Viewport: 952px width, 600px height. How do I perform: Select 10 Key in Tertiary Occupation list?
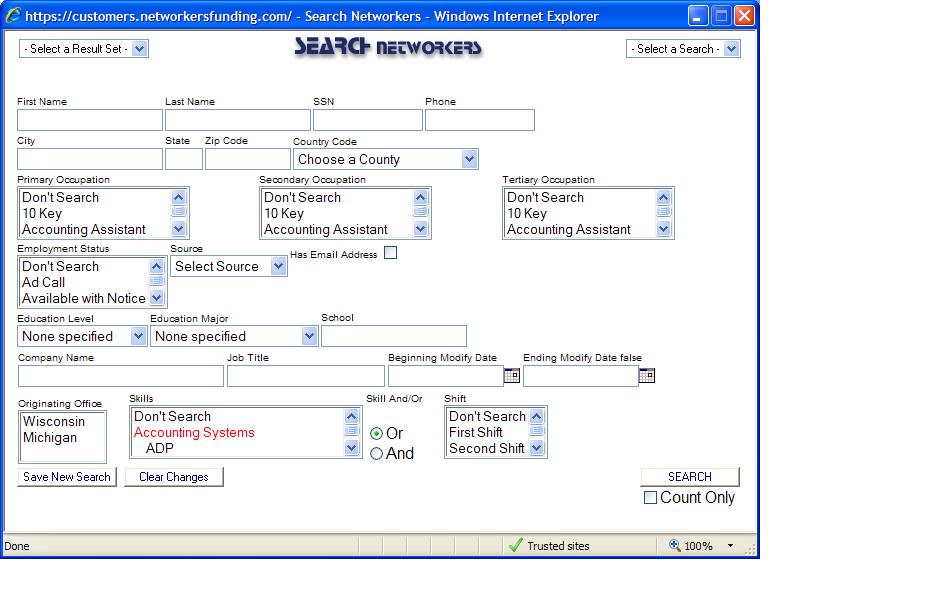[x=581, y=213]
